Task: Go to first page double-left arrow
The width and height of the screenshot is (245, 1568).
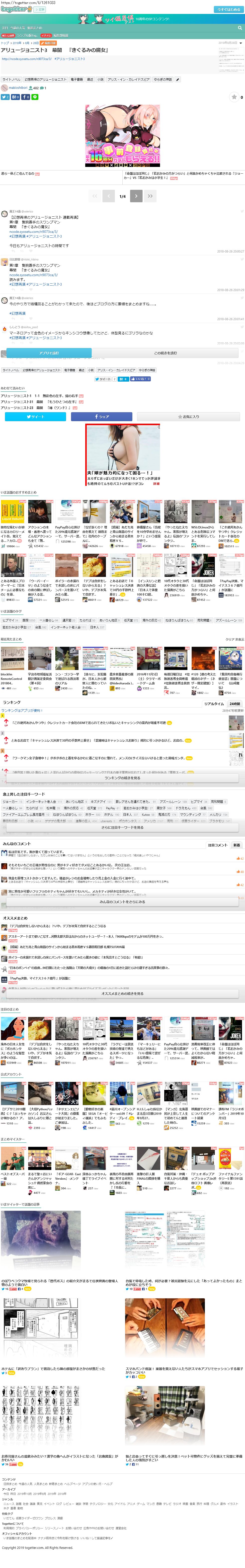Action: pos(94,196)
